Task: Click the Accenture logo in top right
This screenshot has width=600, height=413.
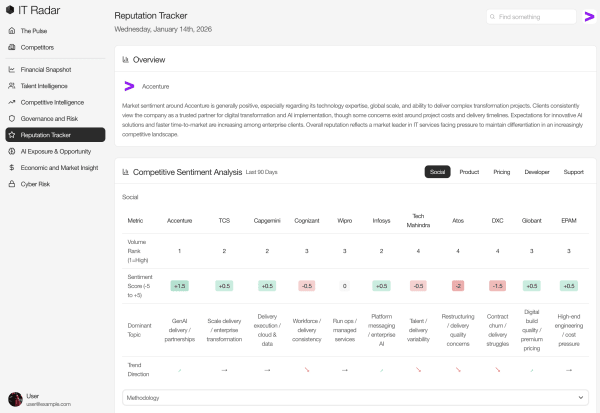Action: tap(589, 16)
